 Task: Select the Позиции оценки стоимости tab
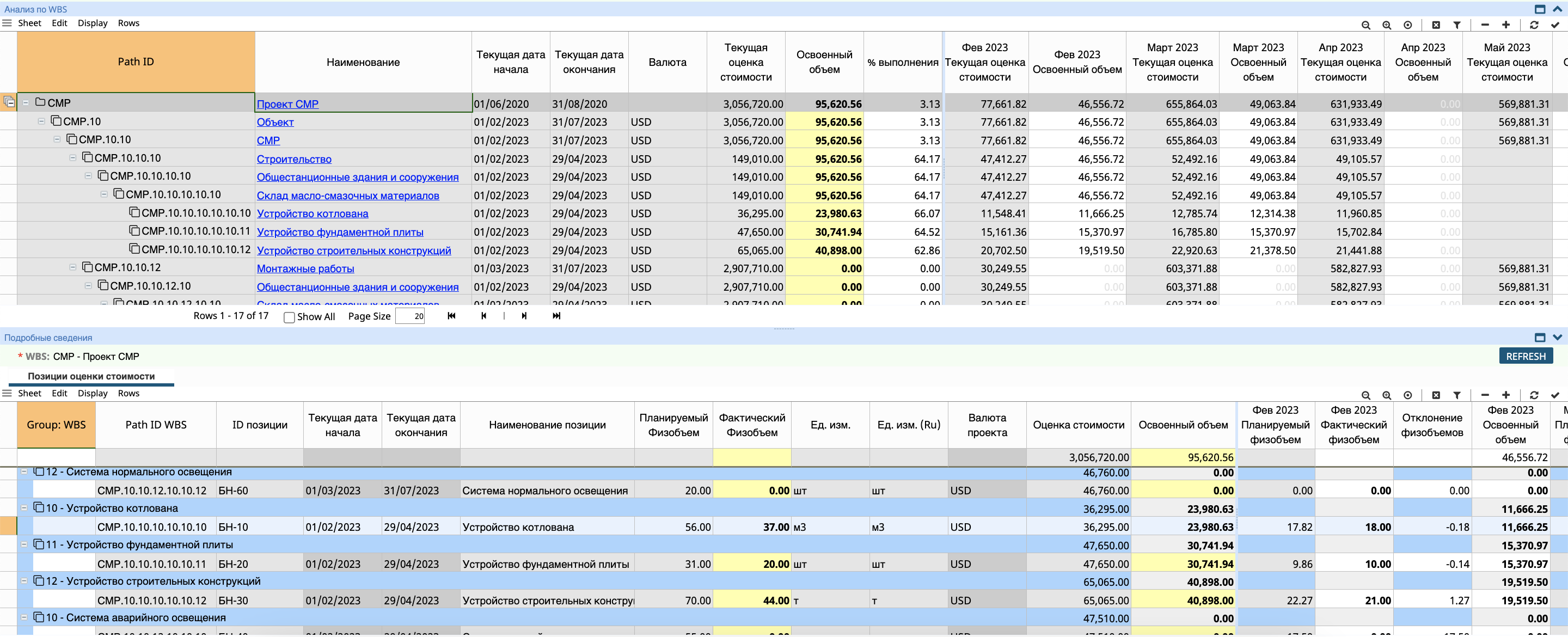pos(91,376)
